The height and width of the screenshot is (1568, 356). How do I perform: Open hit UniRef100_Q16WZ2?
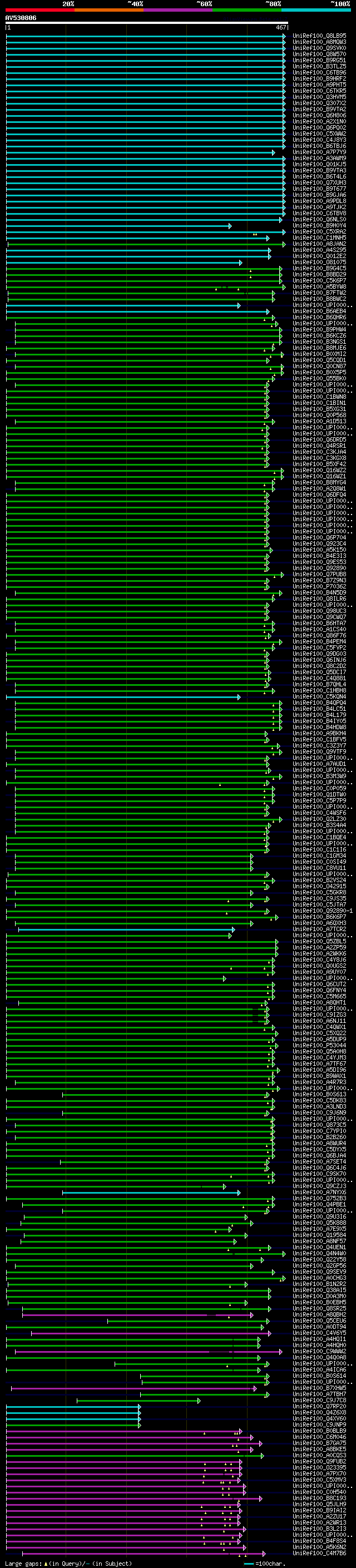point(319,471)
